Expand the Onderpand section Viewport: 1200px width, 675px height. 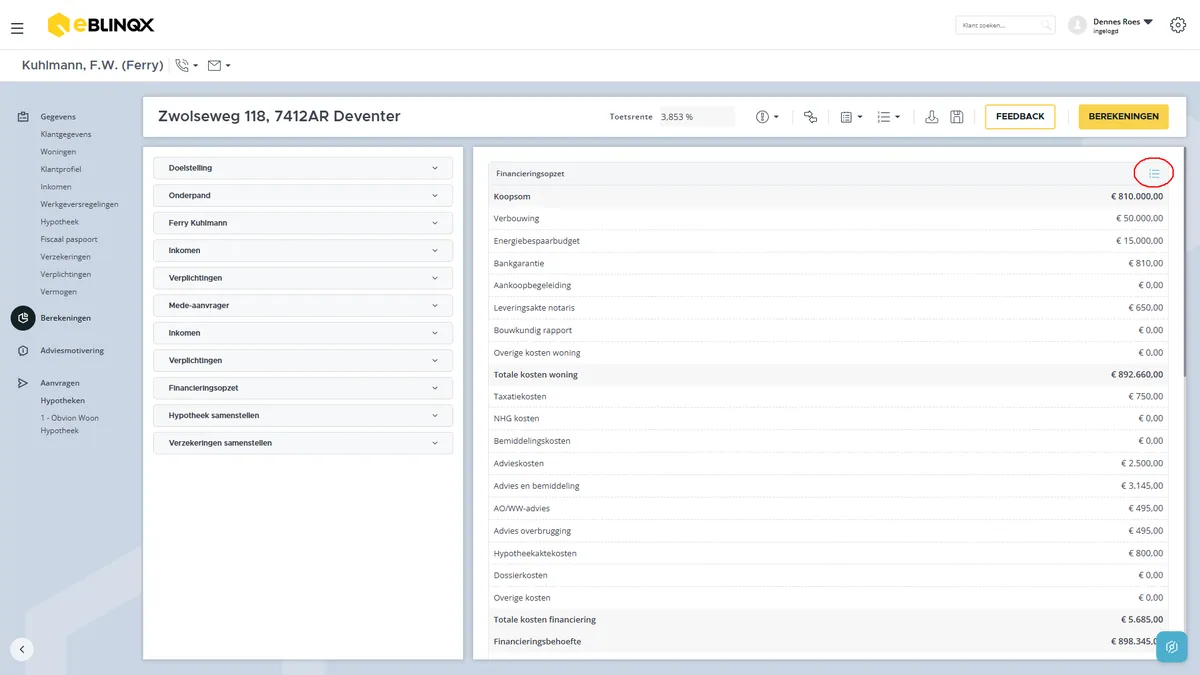click(303, 196)
